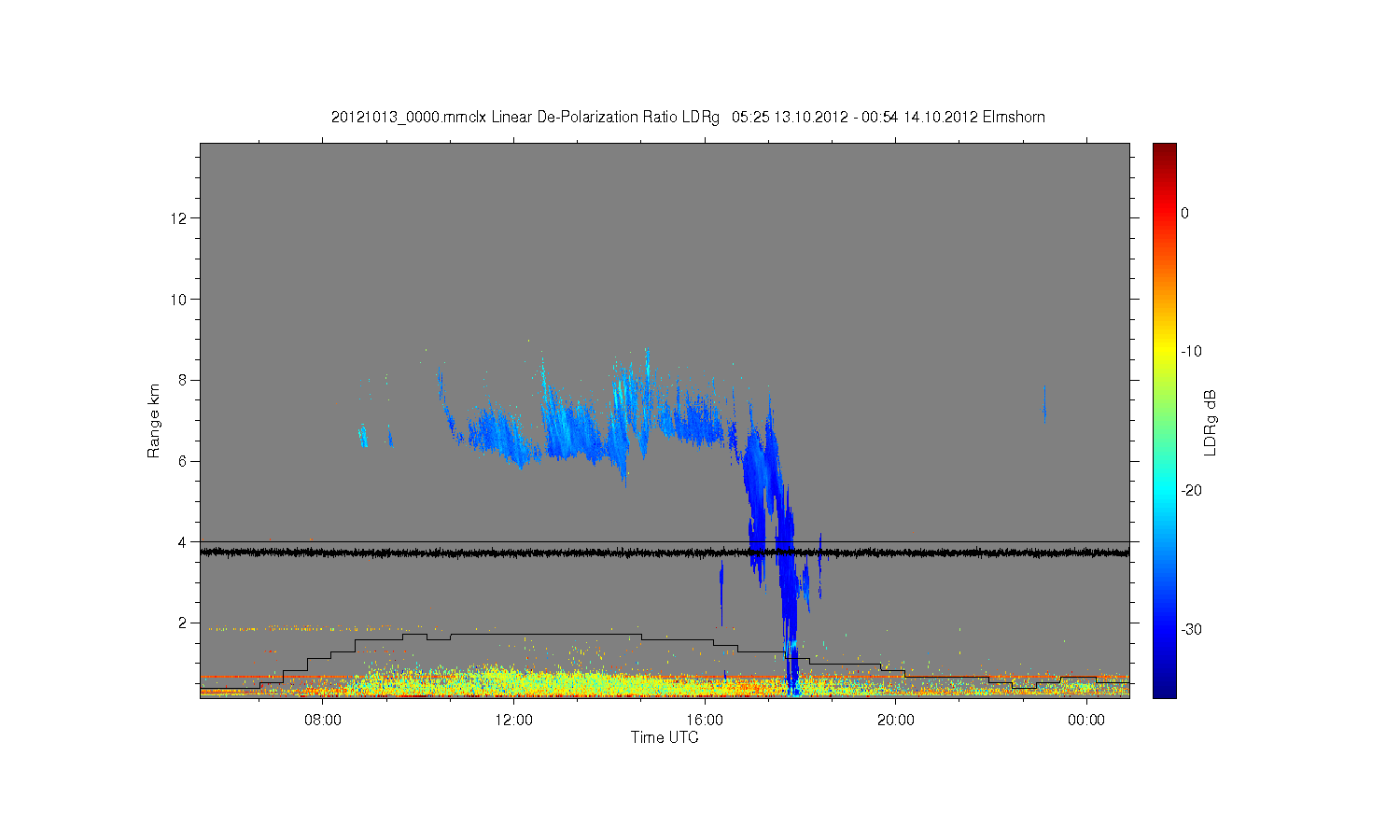Click the colorbar value 0
Viewport: 1400px width, 840px height.
coord(1184,213)
